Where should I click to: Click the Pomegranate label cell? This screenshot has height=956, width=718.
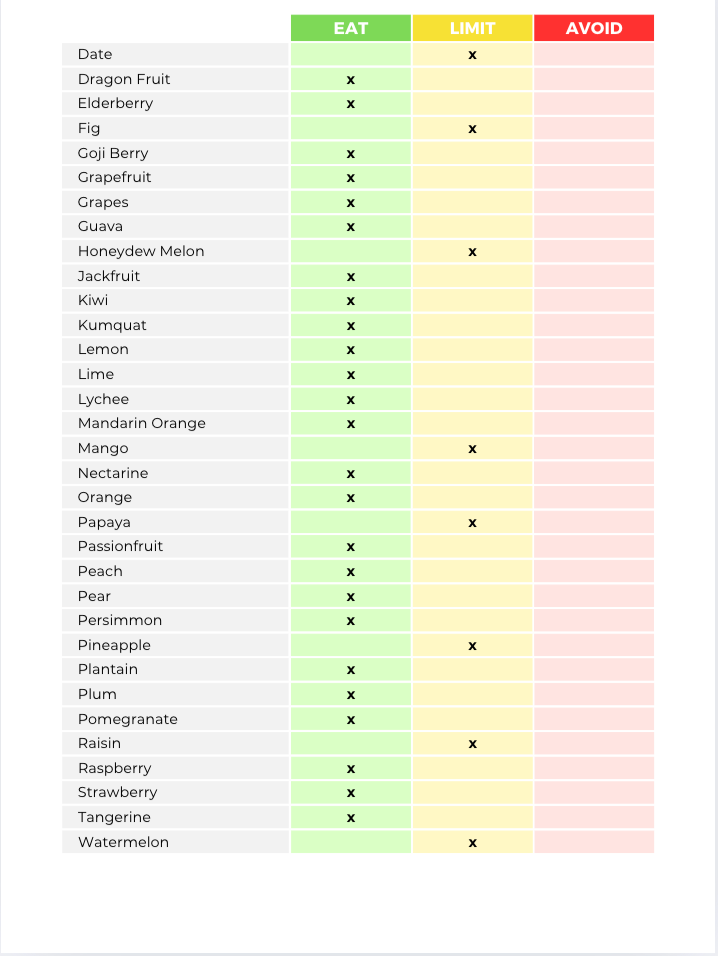tap(127, 719)
